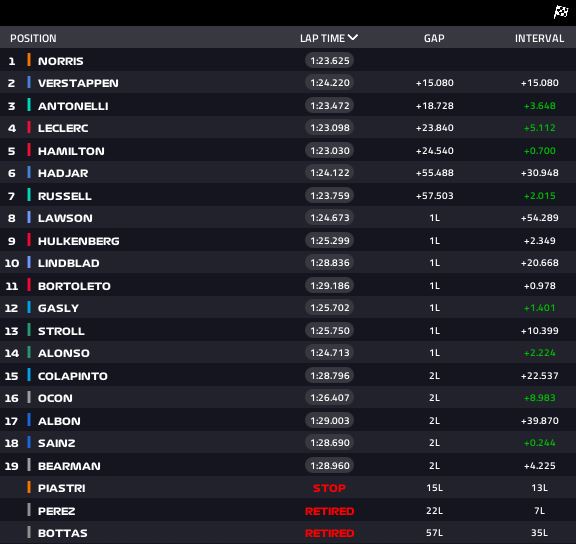Open the LAP TIME column dropdown chevron
Image resolution: width=576 pixels, height=544 pixels.
[353, 37]
